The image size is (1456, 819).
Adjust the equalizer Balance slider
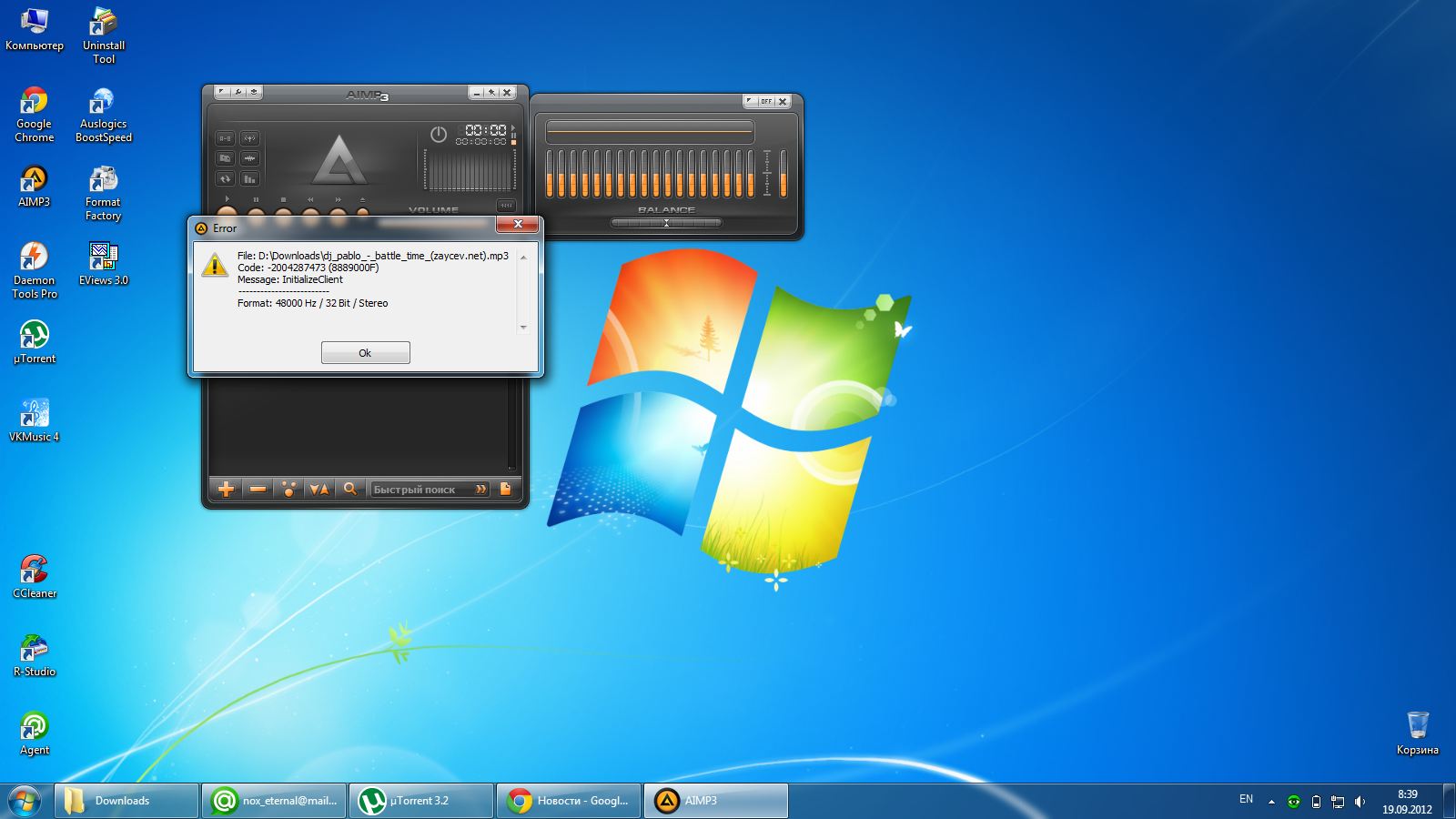coord(666,222)
